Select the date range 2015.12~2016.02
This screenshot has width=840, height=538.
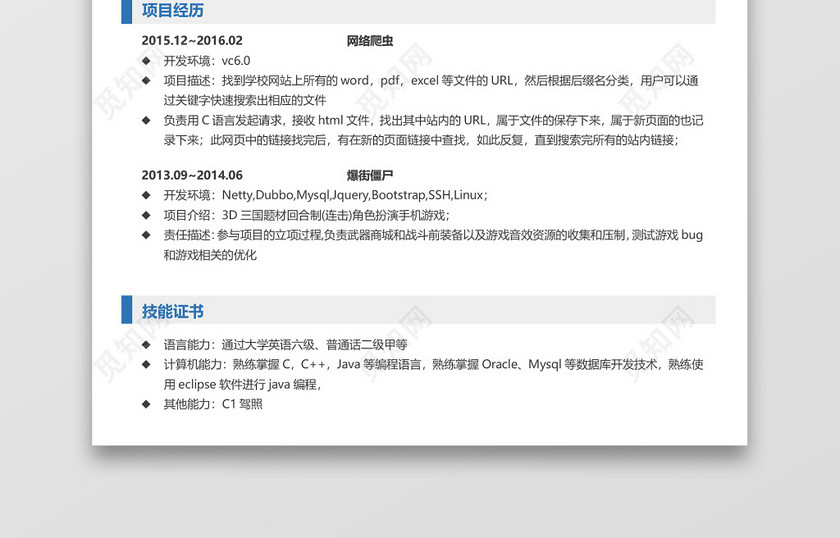pos(192,41)
